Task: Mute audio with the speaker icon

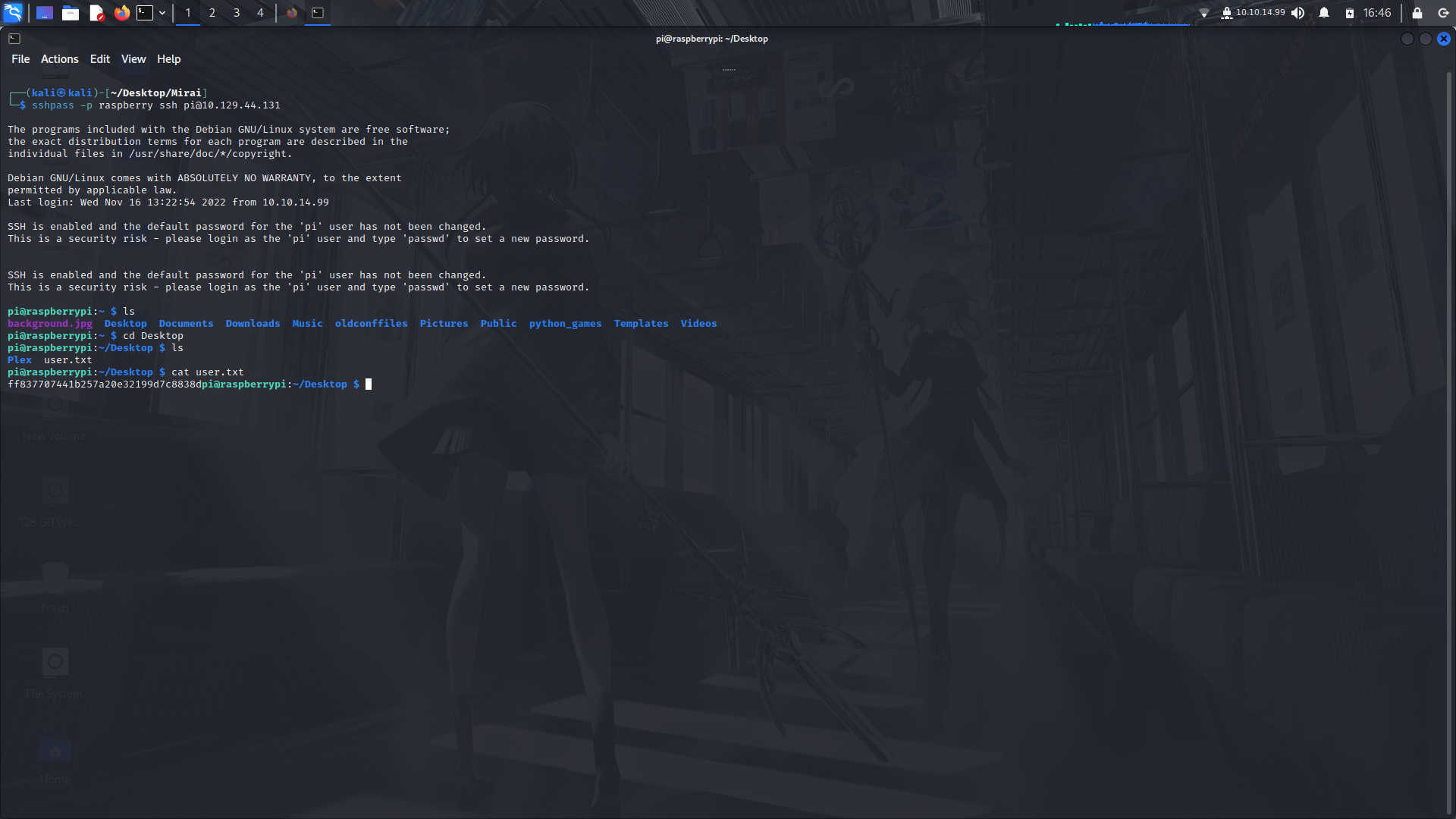Action: [x=1298, y=13]
